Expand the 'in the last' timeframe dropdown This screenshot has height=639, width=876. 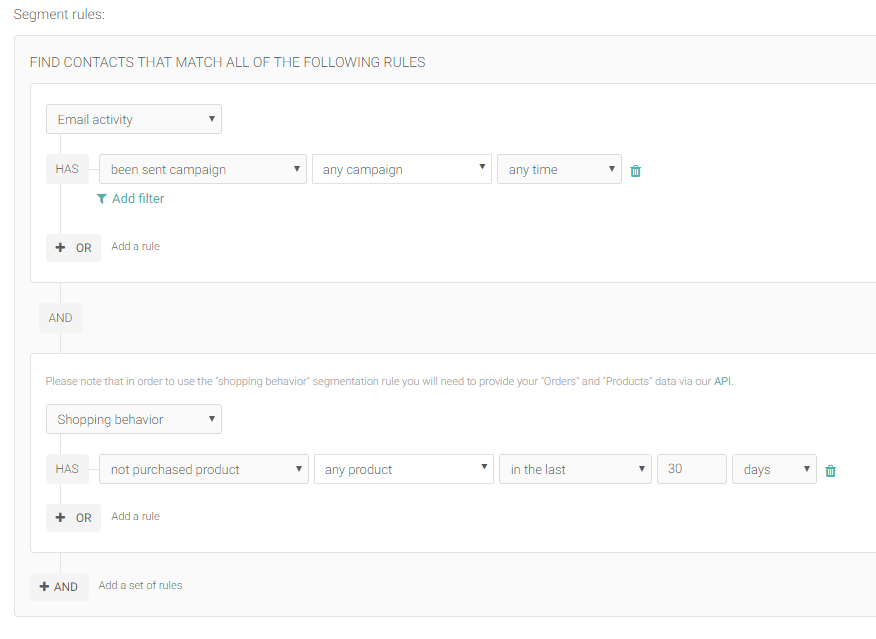[x=575, y=469]
